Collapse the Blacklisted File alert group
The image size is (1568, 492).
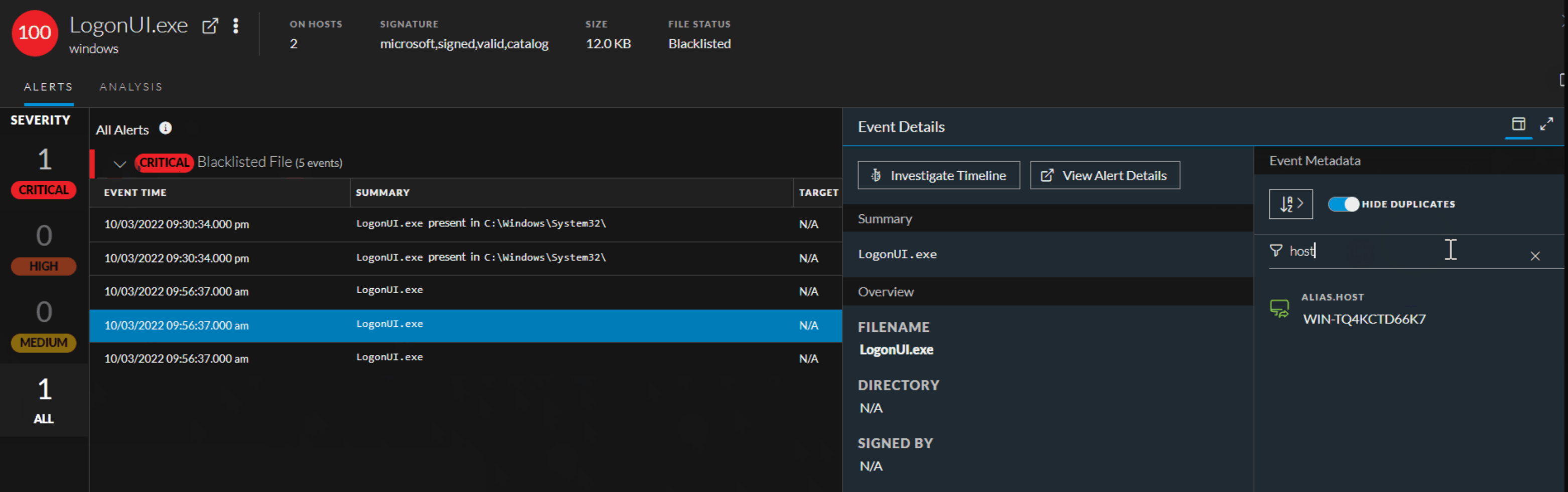(x=120, y=164)
